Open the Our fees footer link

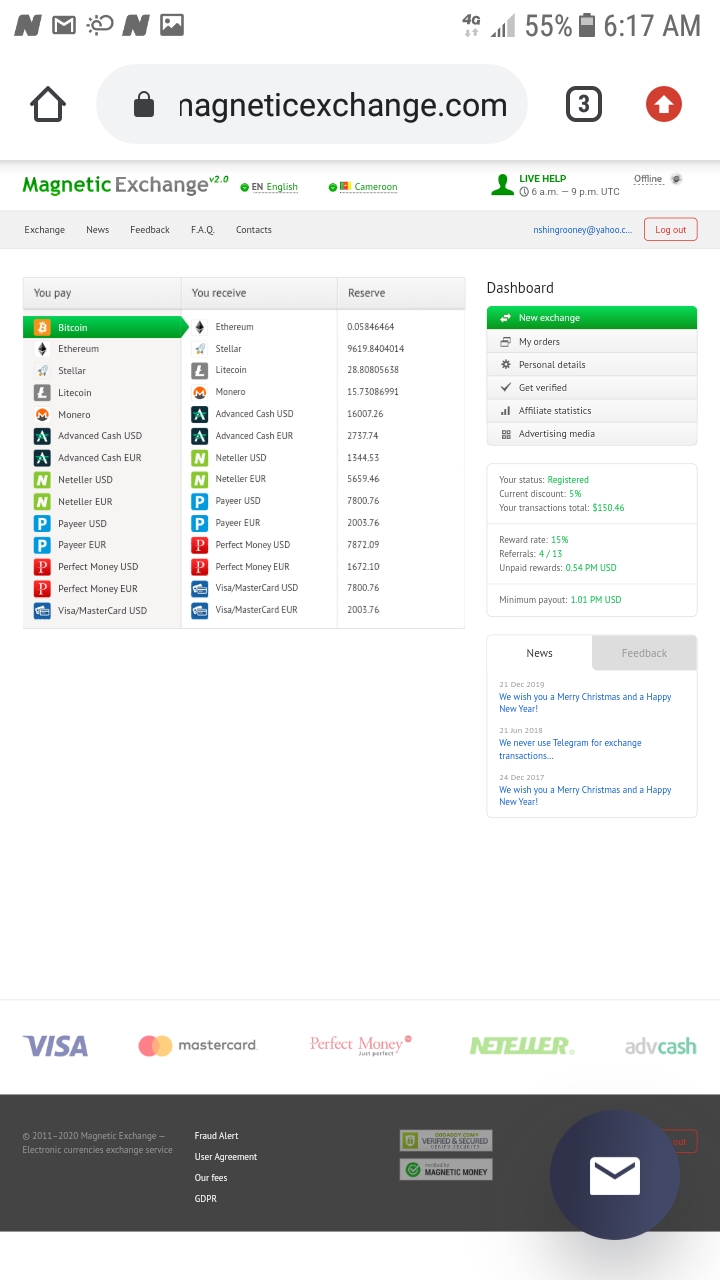click(x=211, y=1178)
